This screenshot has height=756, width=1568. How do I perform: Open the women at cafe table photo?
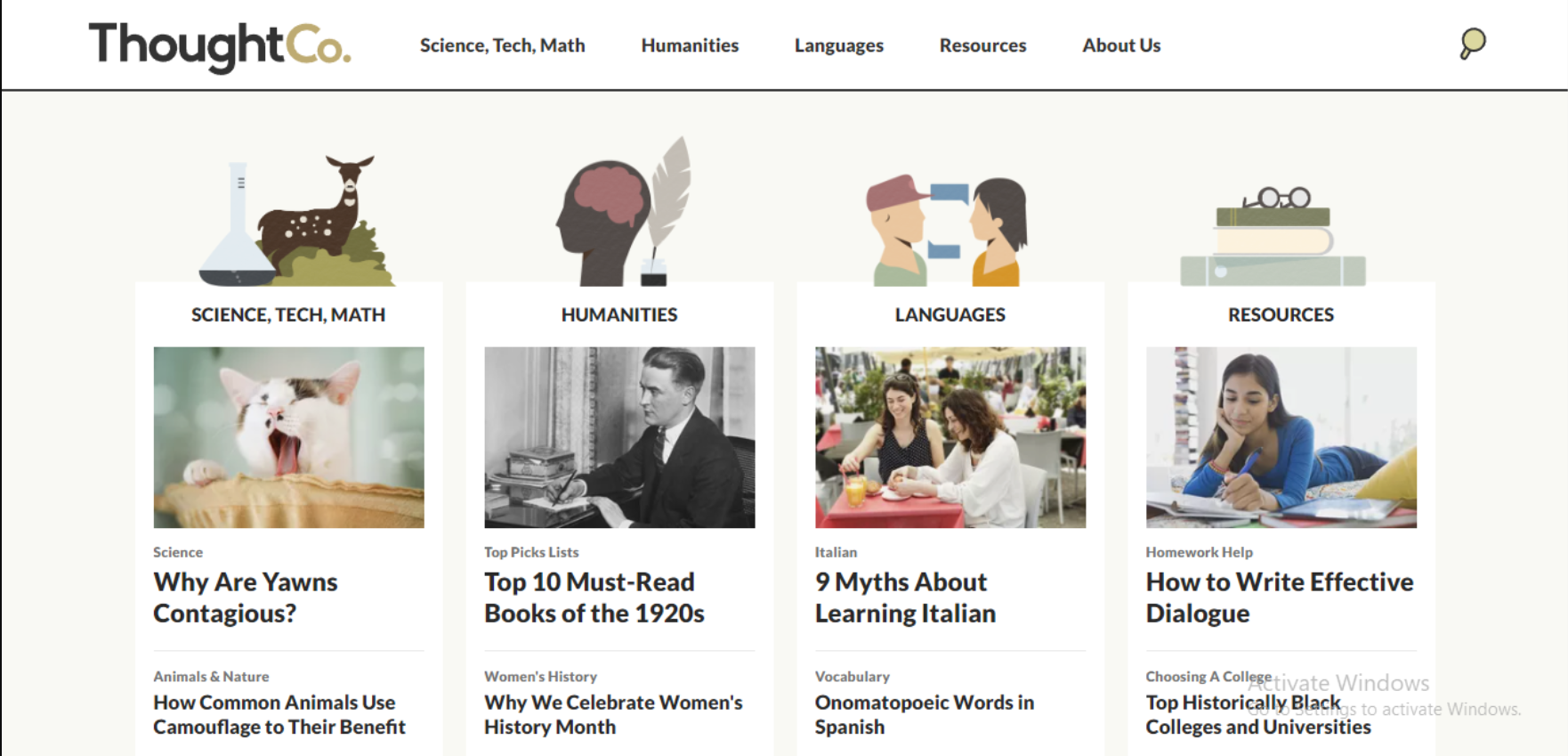950,437
